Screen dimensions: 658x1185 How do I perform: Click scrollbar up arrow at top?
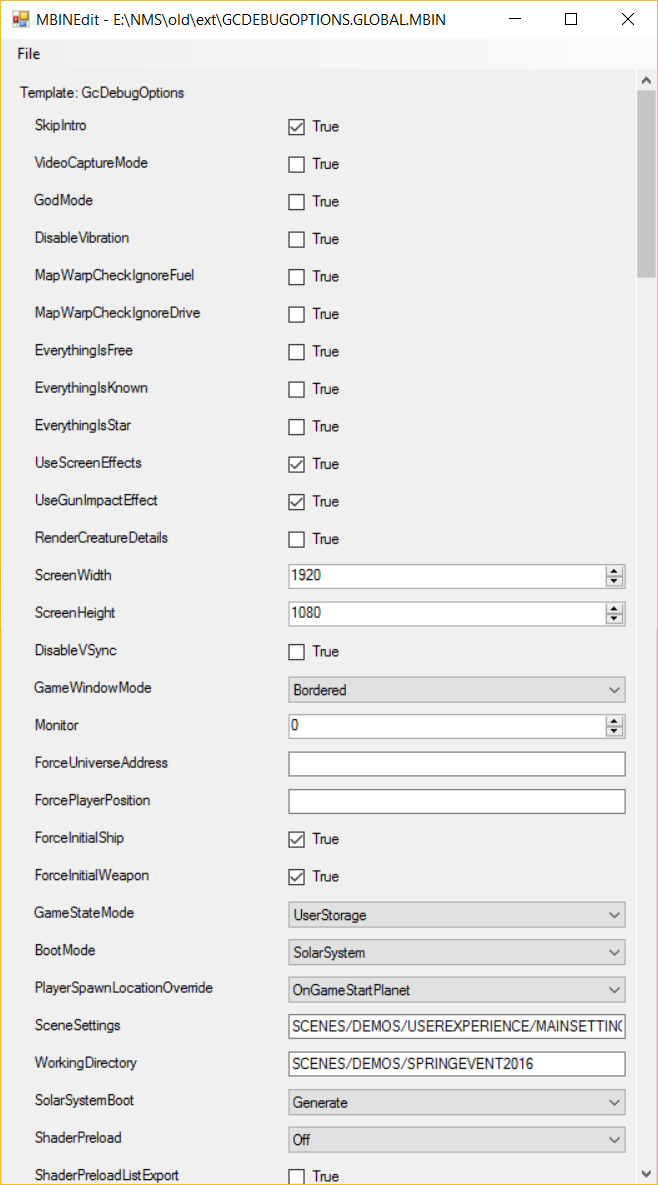(646, 79)
